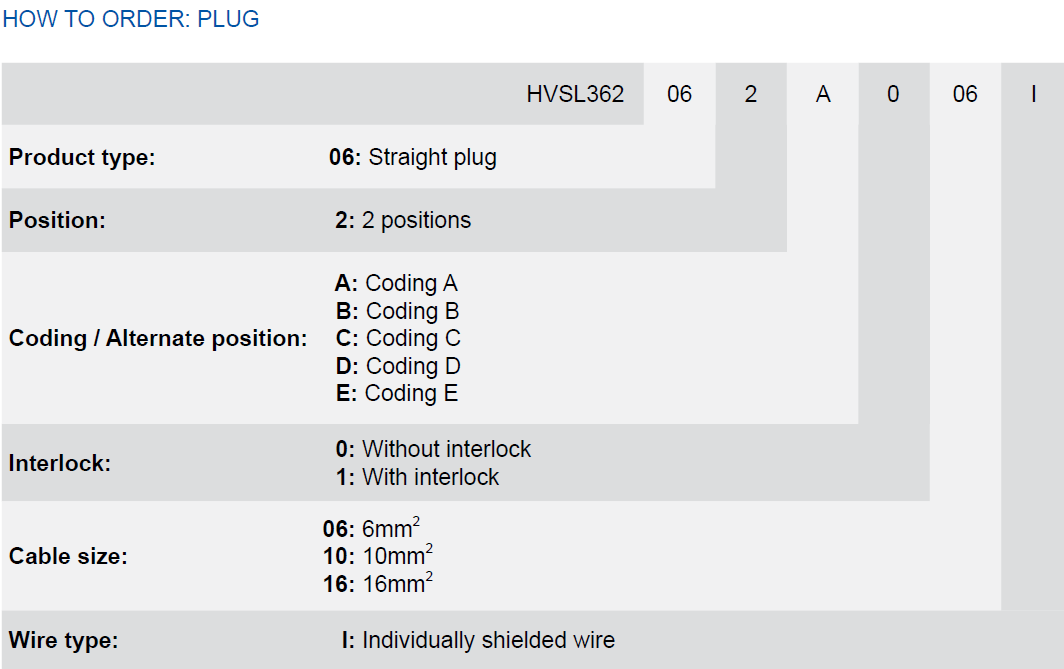1064x669 pixels.
Task: Click the 06 product type code cell
Action: (x=679, y=94)
